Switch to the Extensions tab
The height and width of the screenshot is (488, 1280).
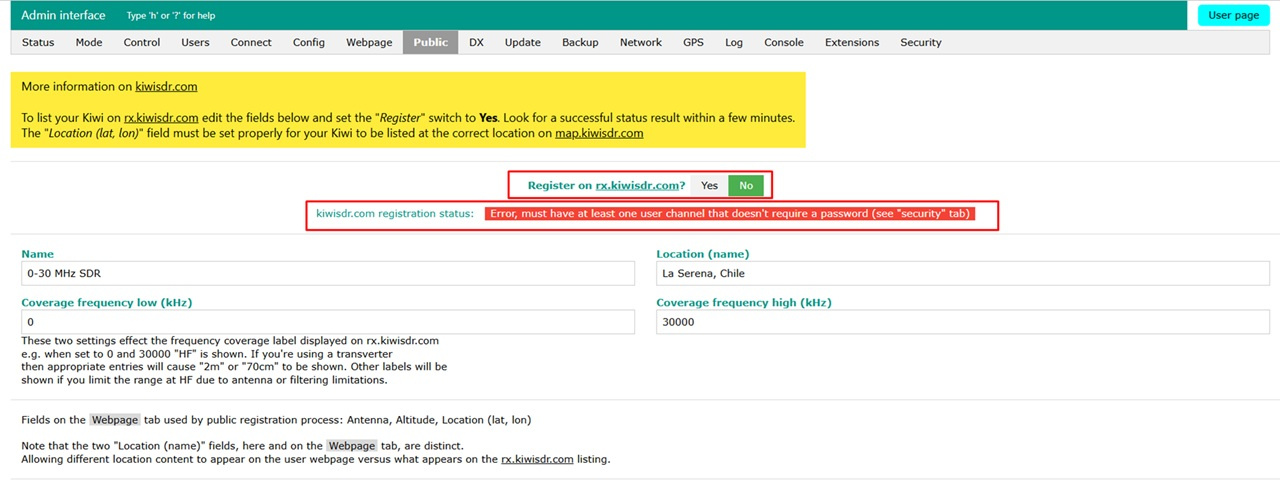[x=851, y=42]
